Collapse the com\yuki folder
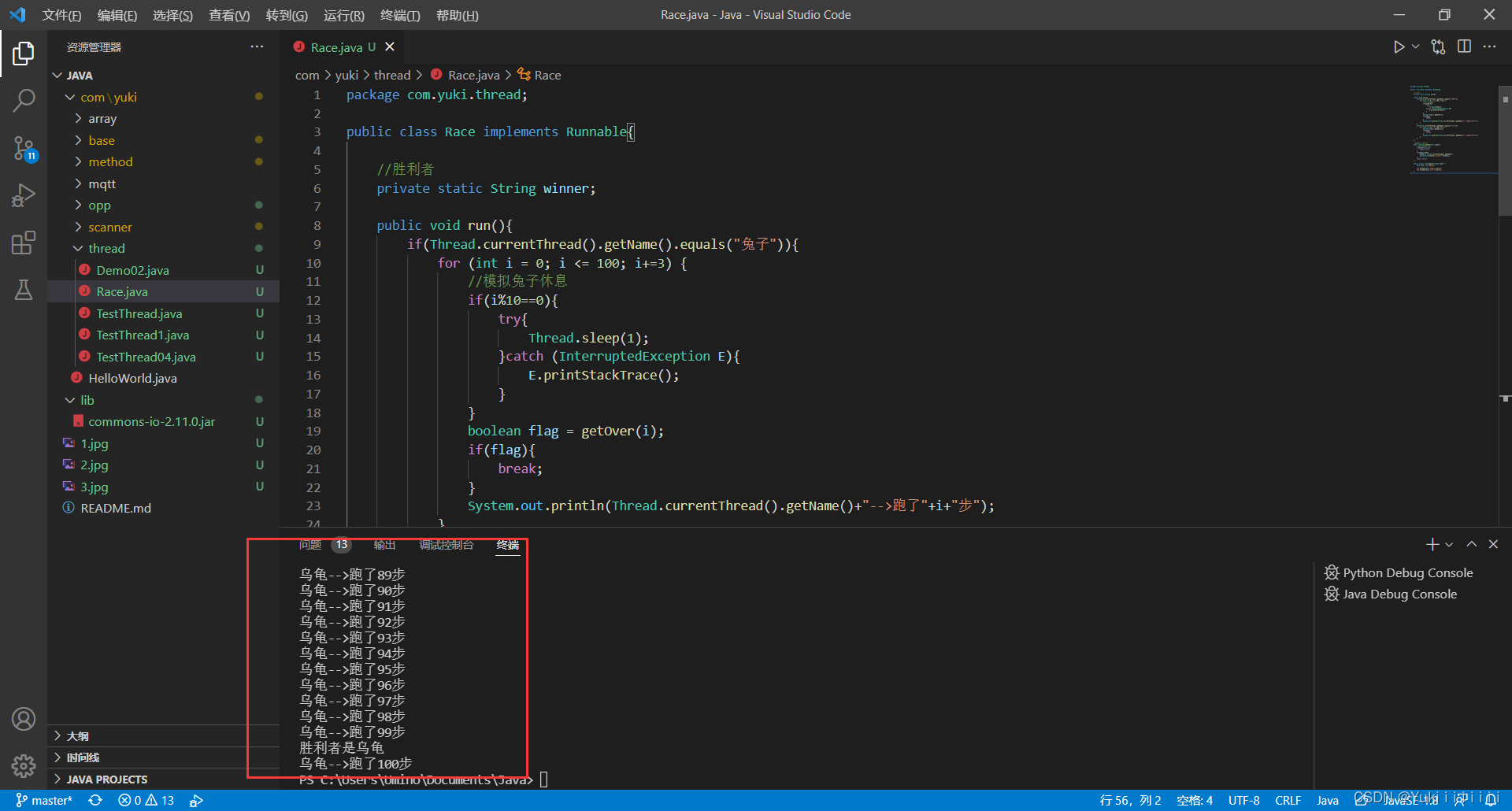 coord(163,97)
